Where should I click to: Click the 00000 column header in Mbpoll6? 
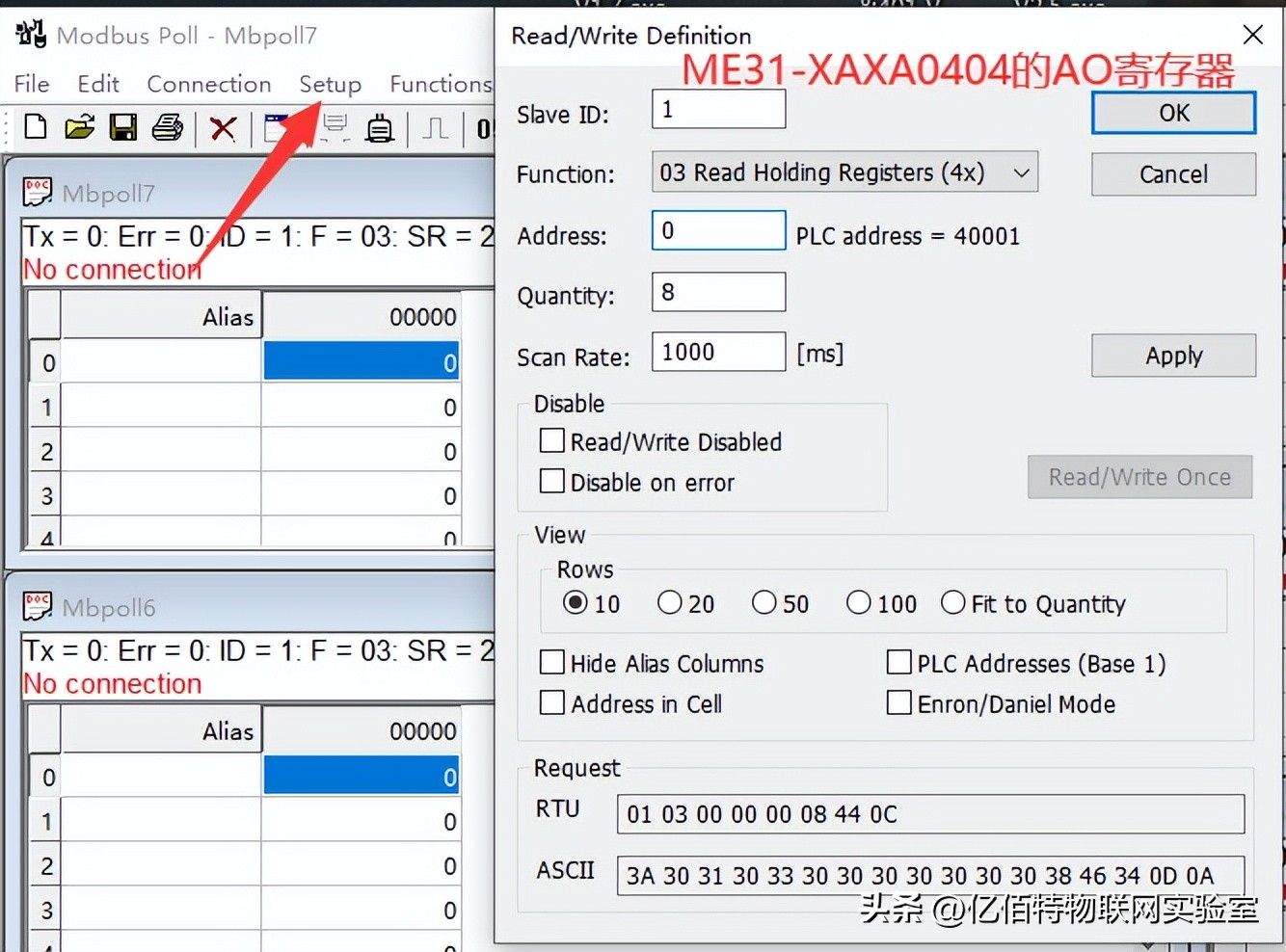[362, 730]
